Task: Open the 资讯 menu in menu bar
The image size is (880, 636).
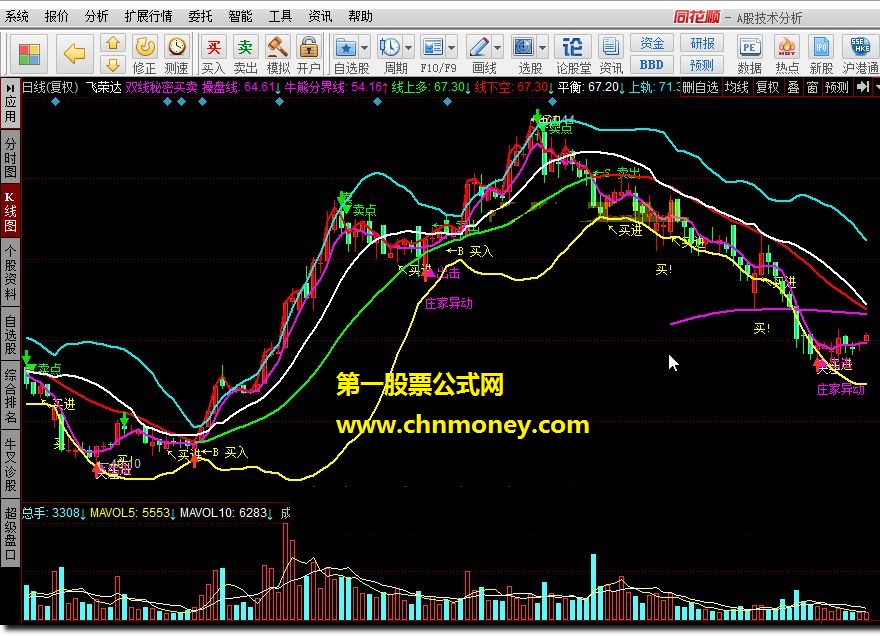Action: 320,17
